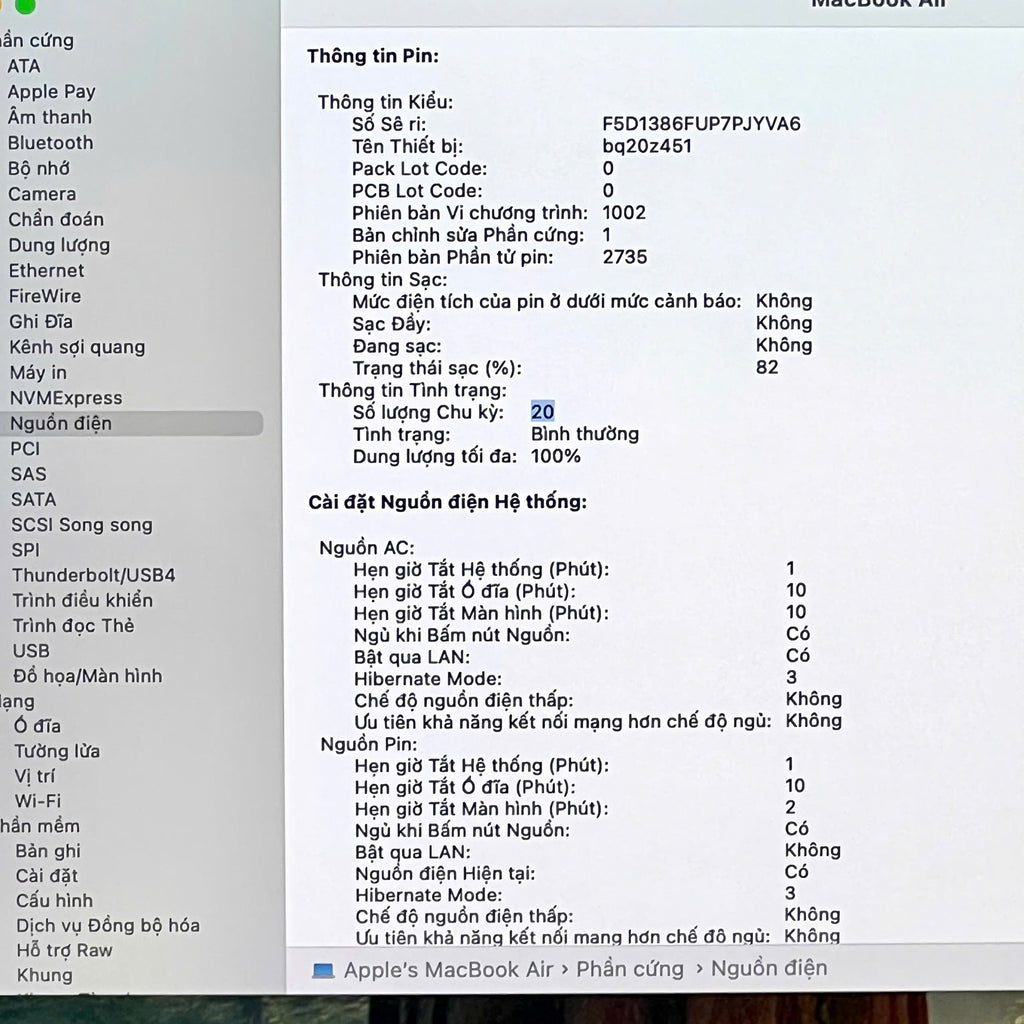
Task: Select USB in the sidebar
Action: click(31, 651)
